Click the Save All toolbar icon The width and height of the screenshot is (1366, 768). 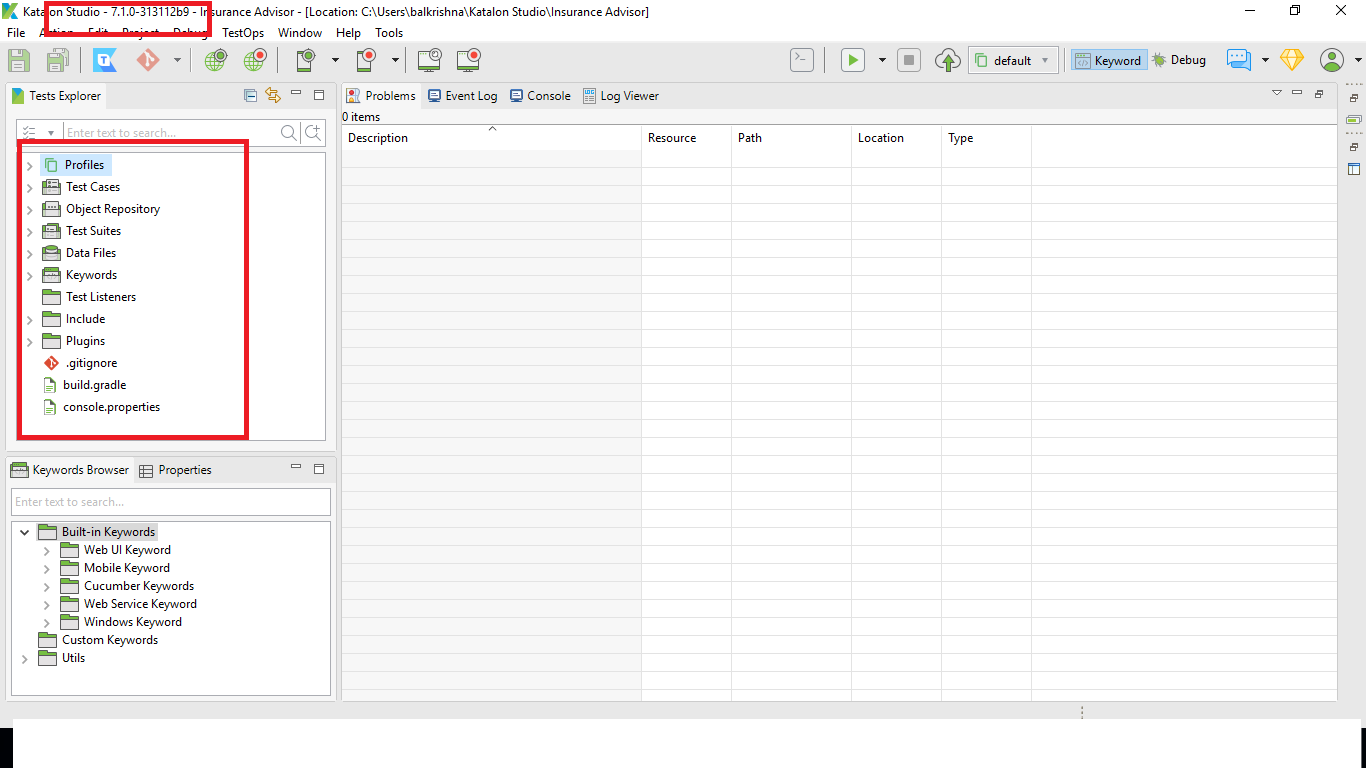(58, 60)
